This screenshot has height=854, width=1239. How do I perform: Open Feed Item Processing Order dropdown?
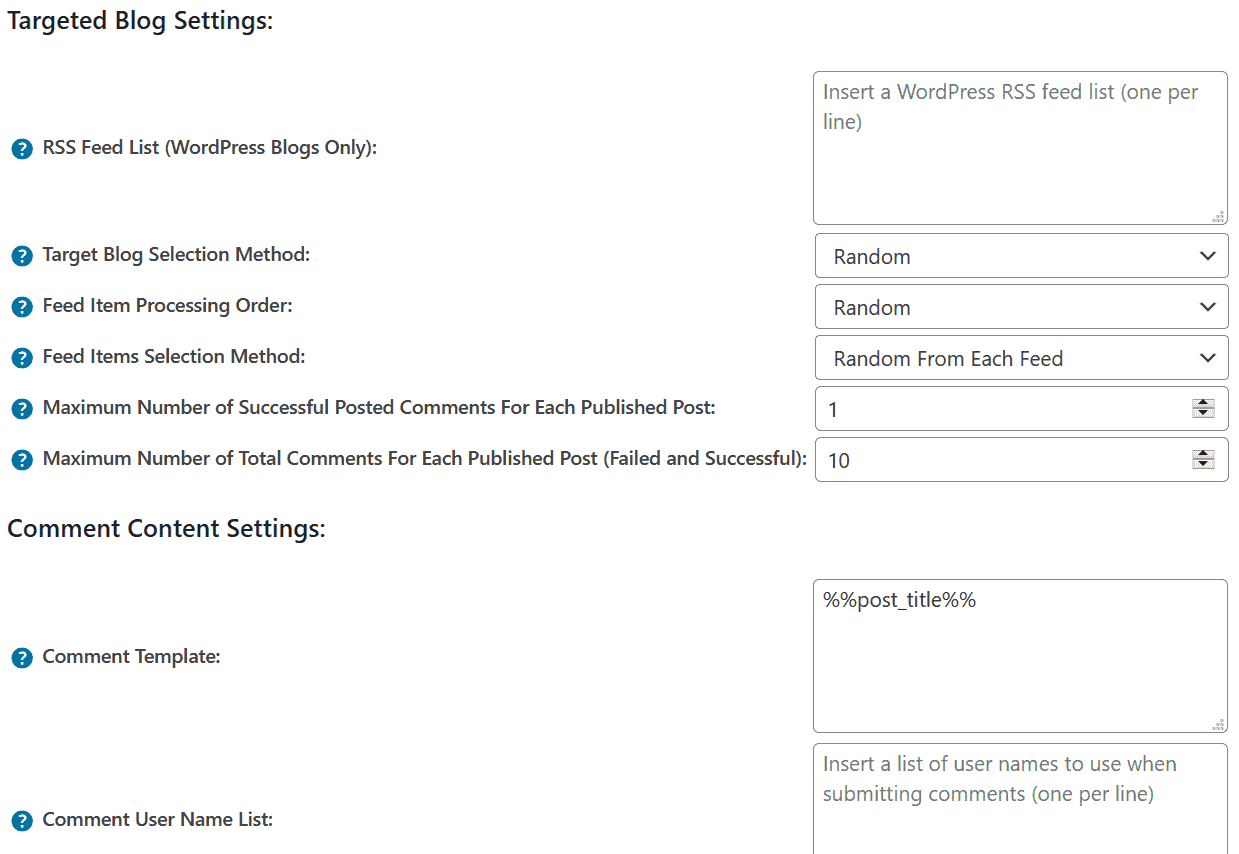coord(1021,307)
